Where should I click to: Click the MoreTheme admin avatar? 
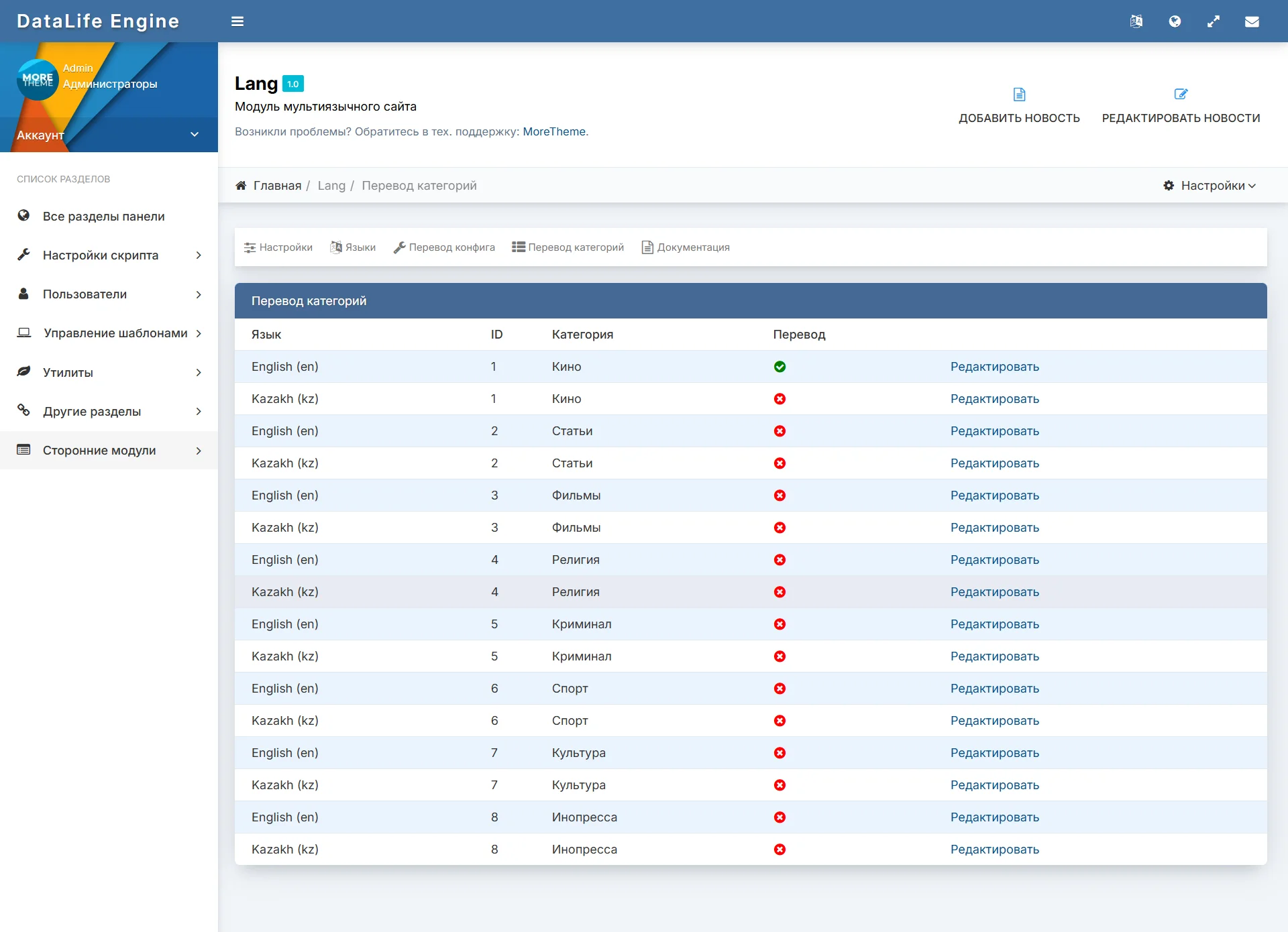[x=38, y=80]
